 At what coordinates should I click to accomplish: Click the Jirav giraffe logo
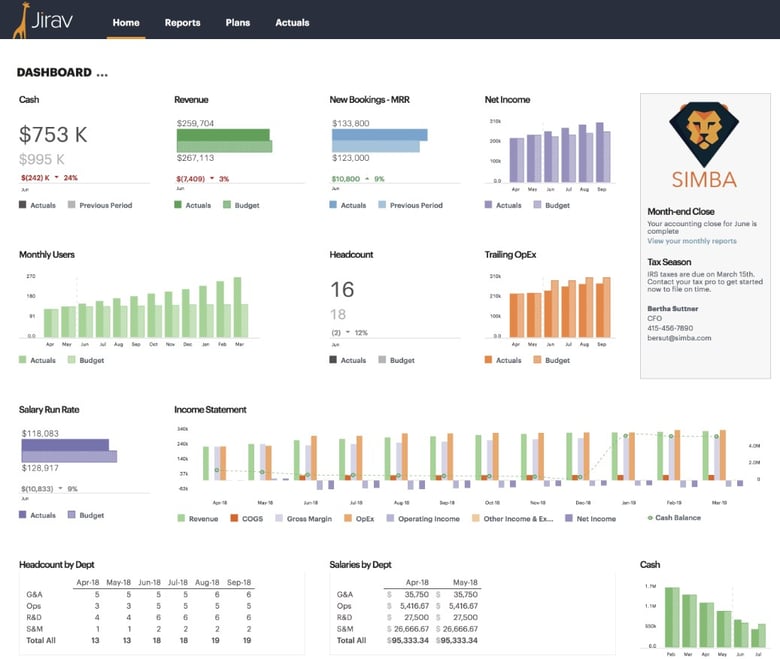(43, 20)
